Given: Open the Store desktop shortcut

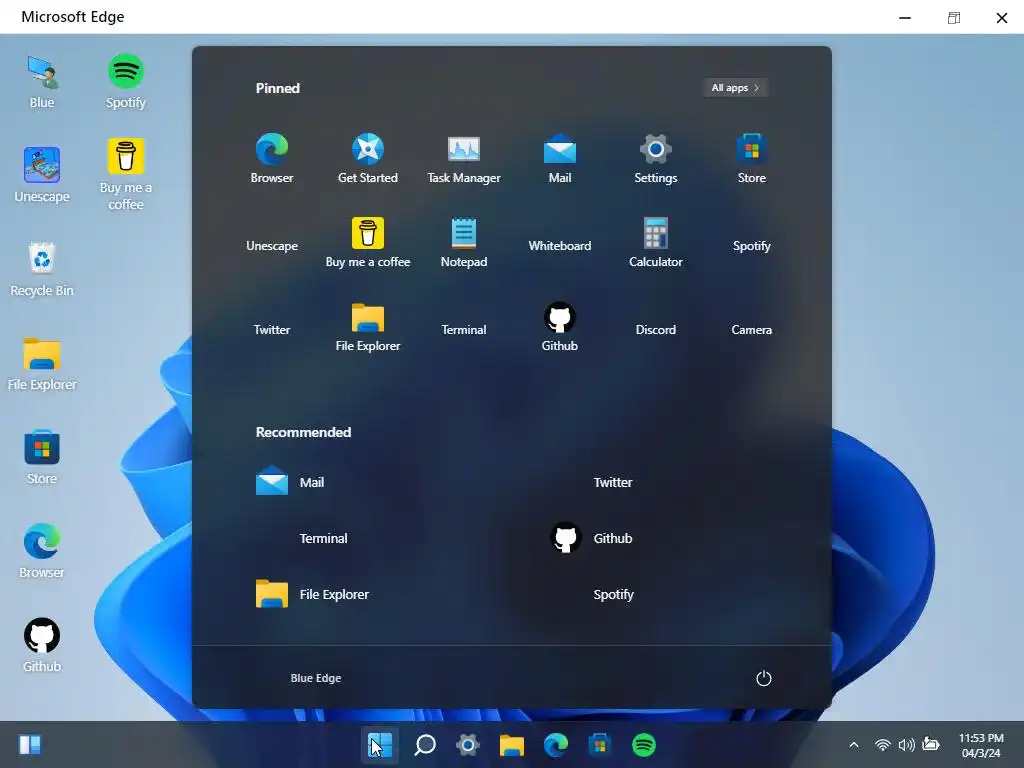Looking at the screenshot, I should (42, 457).
